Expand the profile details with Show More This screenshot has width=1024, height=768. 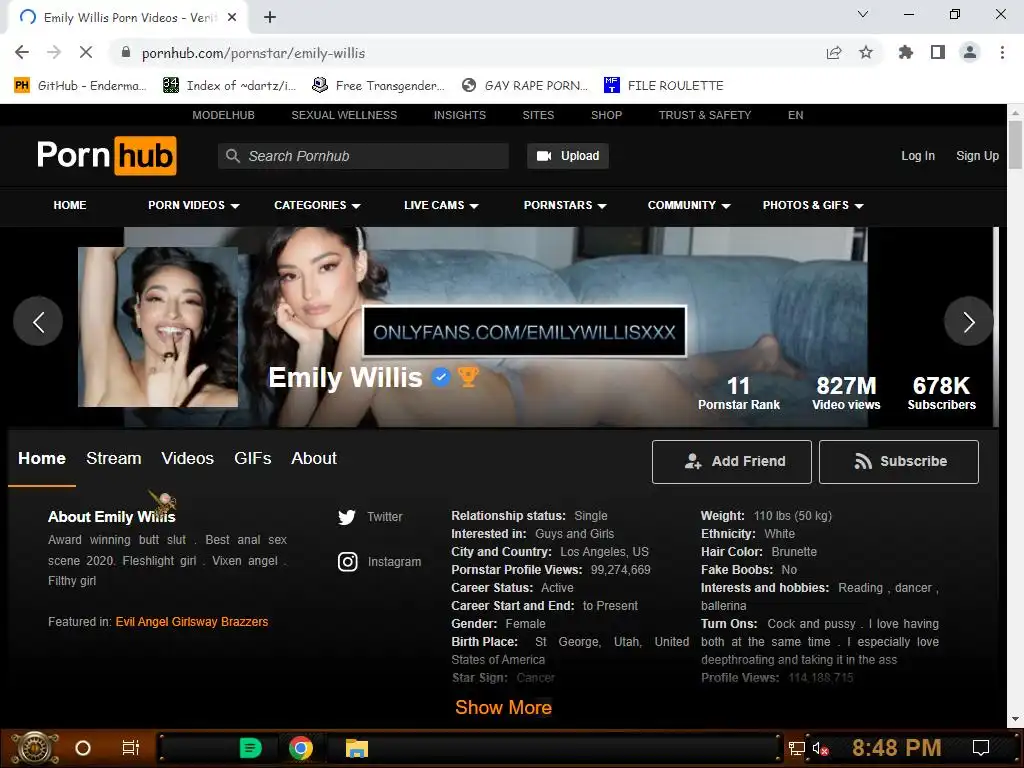[x=504, y=707]
